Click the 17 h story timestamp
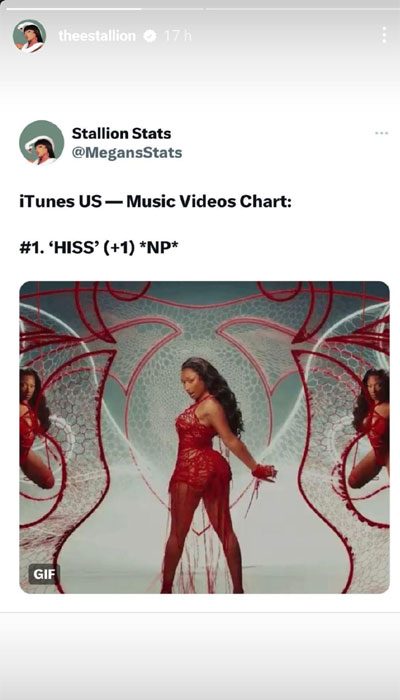This screenshot has height=700, width=400. (x=178, y=36)
